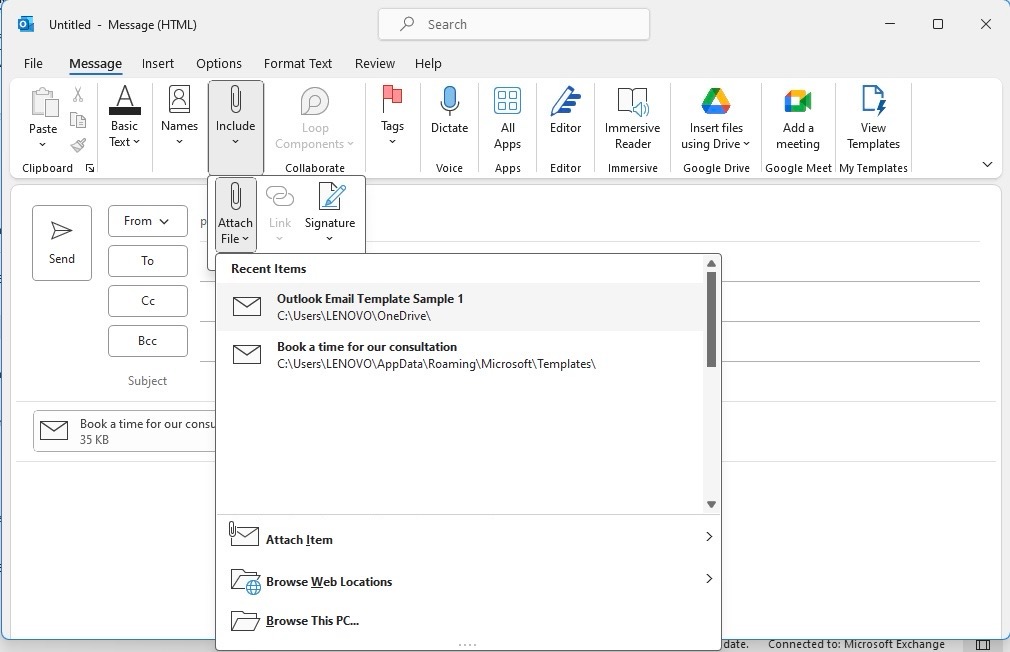Open the Tags flag dropdown
The height and width of the screenshot is (652, 1010).
click(392, 116)
